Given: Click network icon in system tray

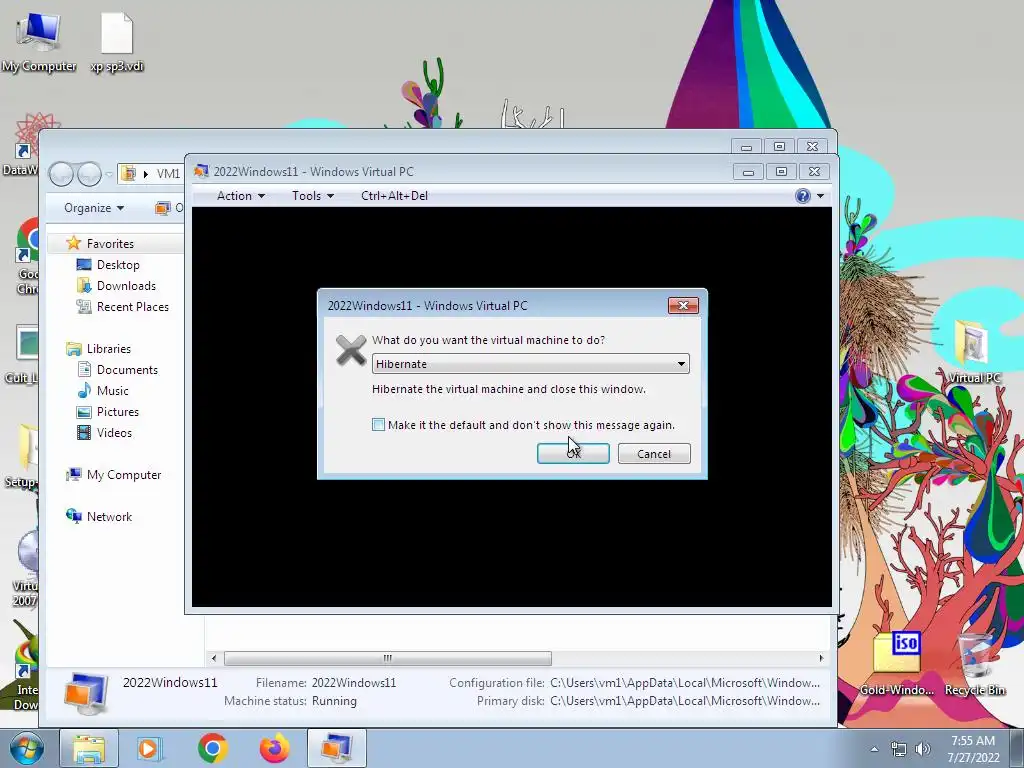Looking at the screenshot, I should (x=899, y=749).
